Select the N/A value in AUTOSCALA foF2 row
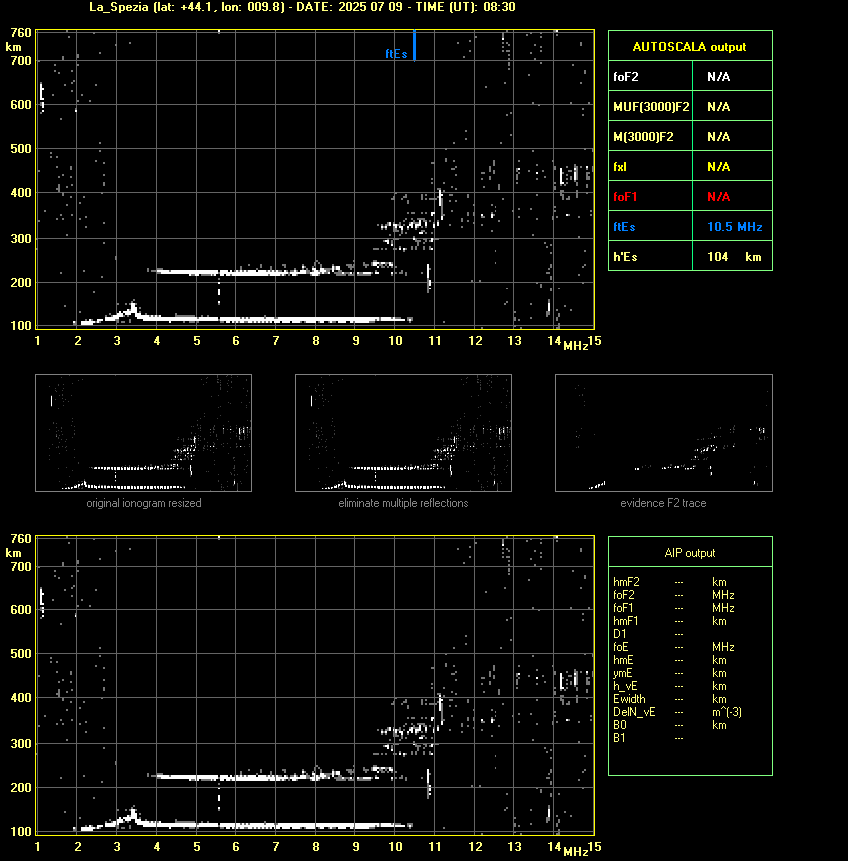Image resolution: width=848 pixels, height=861 pixels. click(x=718, y=76)
